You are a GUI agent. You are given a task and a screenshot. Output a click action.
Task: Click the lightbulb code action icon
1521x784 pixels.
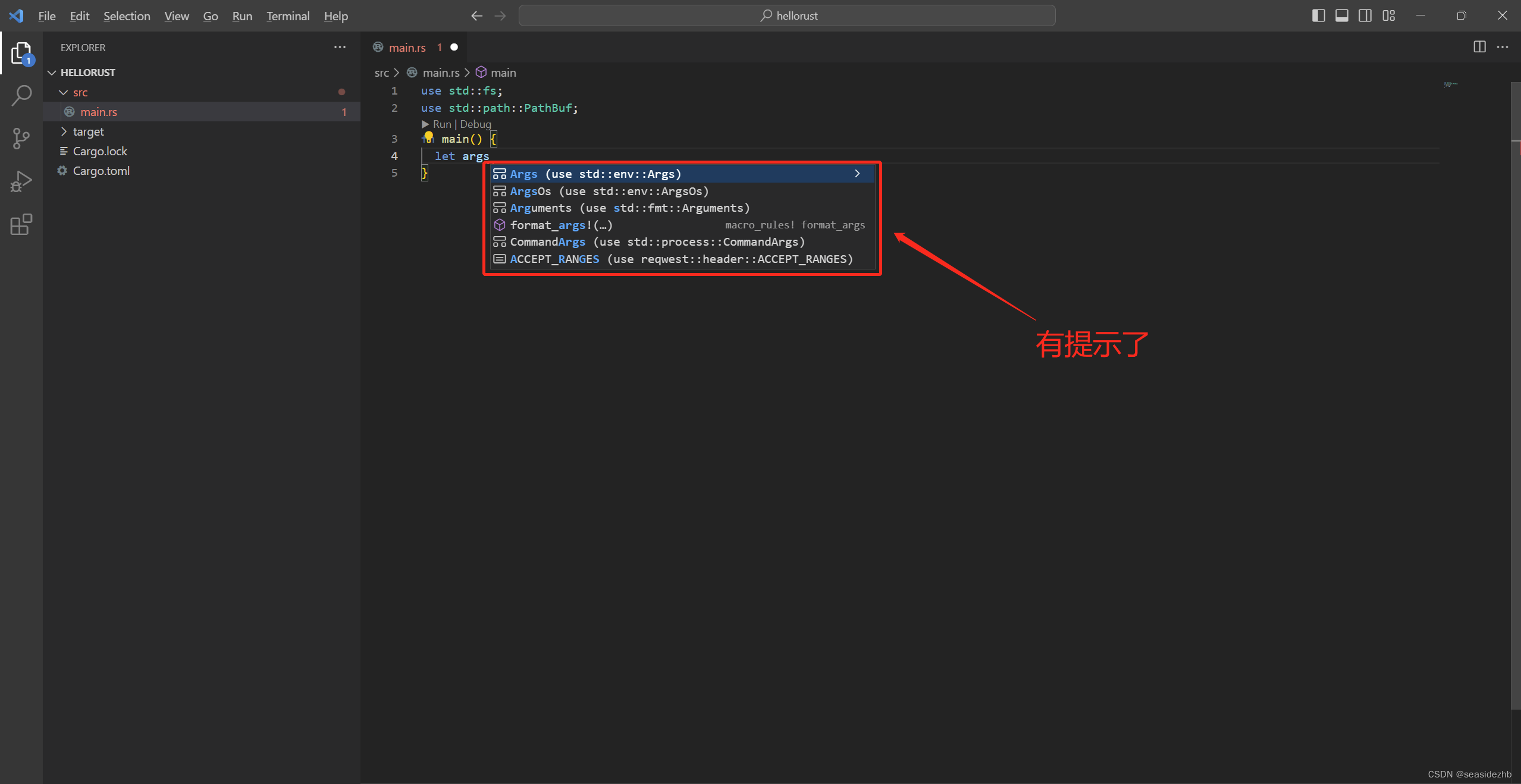click(428, 137)
